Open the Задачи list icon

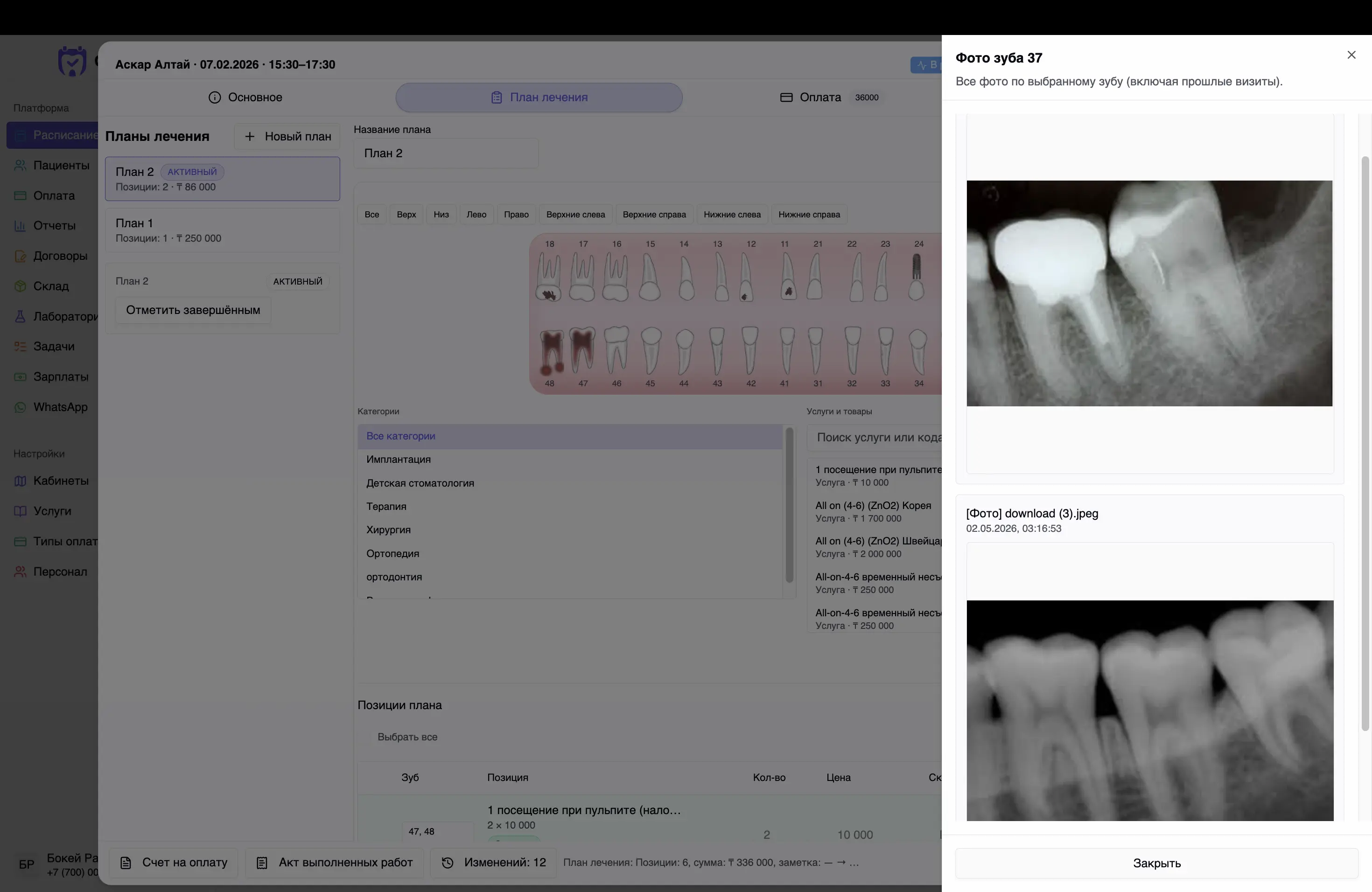pyautogui.click(x=20, y=346)
